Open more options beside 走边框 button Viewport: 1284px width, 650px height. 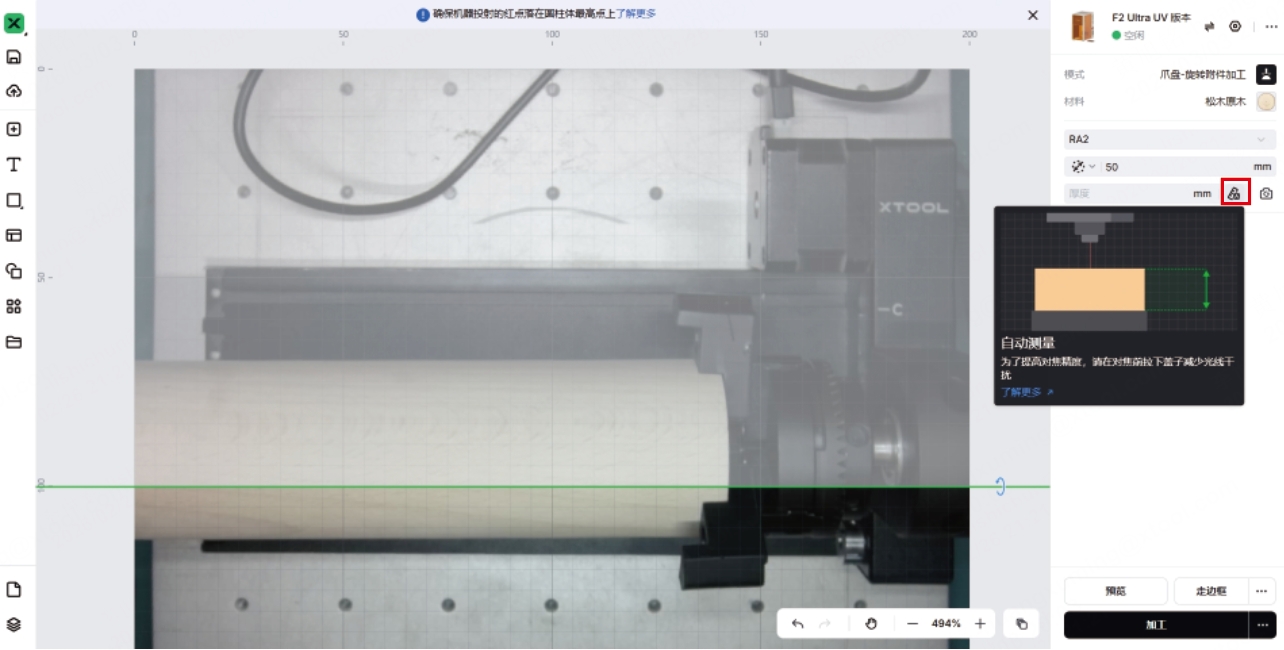(1262, 591)
